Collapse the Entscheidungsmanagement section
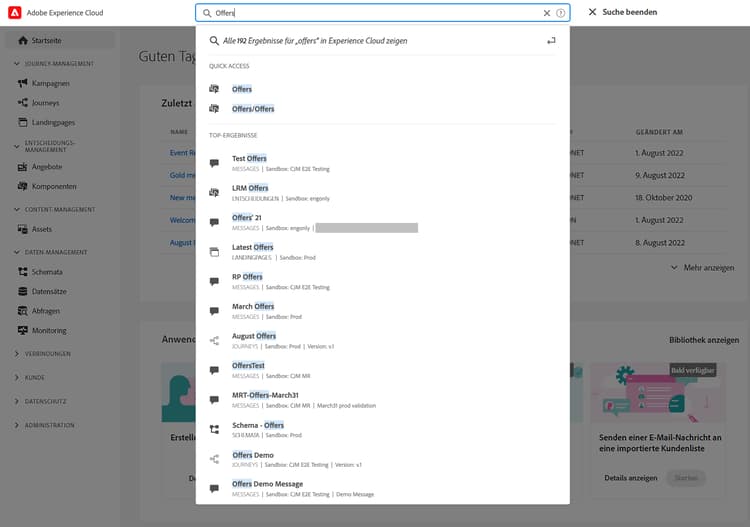The height and width of the screenshot is (527, 750). 17,146
